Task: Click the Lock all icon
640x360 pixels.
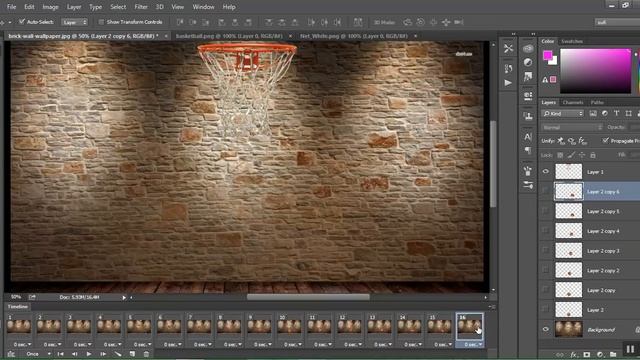Action: pyautogui.click(x=593, y=155)
